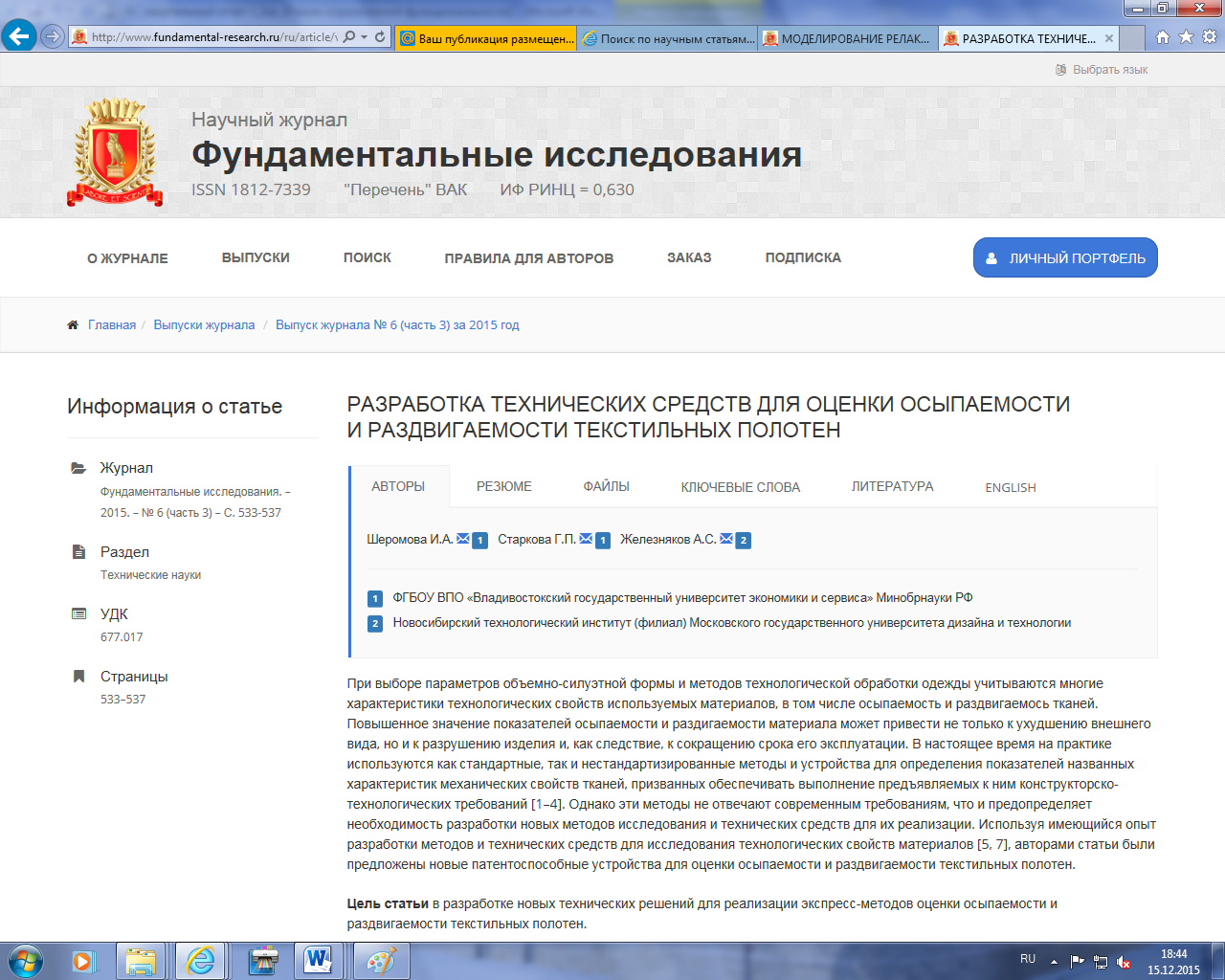Switch to the РЕЗЮМЕ tab
This screenshot has width=1225, height=980.
pos(503,486)
